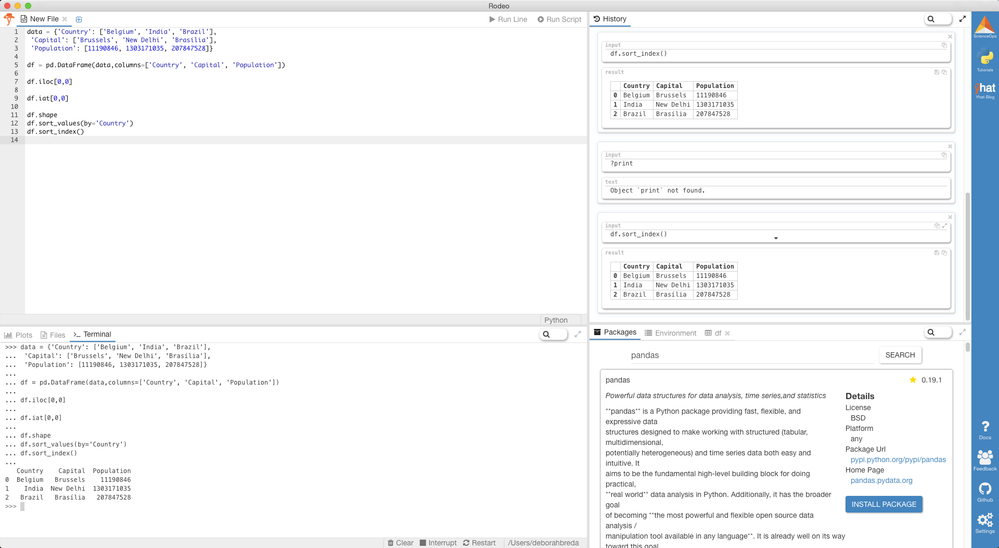
Task: Click the Rodeo window title
Action: (x=499, y=6)
